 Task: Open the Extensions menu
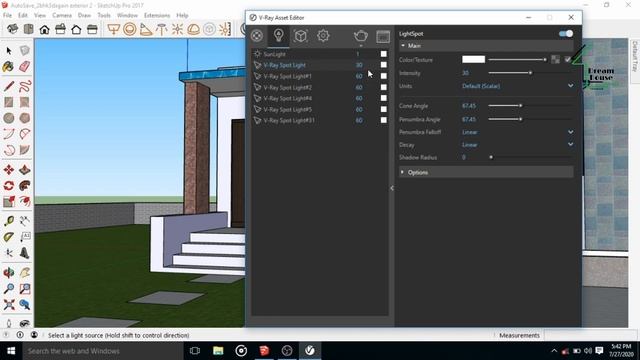(x=157, y=15)
